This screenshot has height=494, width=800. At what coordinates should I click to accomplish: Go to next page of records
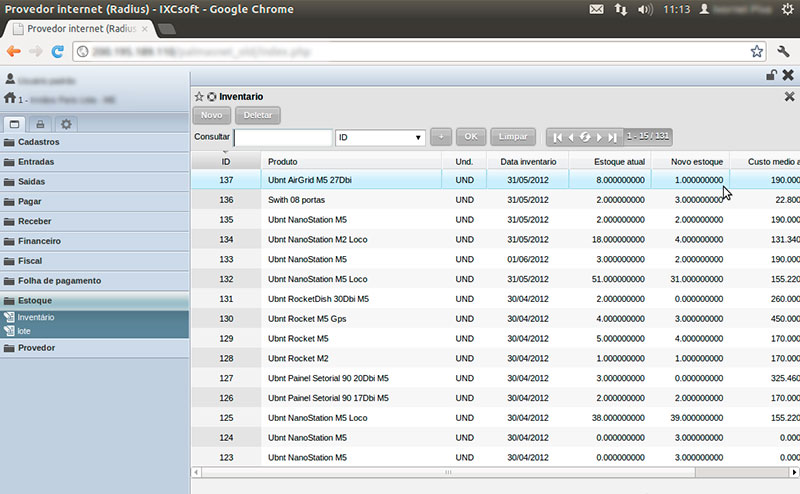click(599, 137)
